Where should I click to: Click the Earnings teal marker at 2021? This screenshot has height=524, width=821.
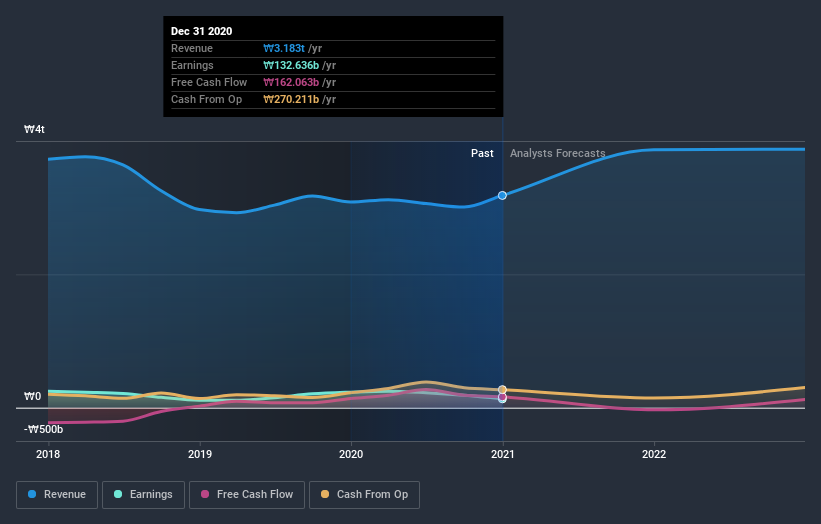(502, 399)
